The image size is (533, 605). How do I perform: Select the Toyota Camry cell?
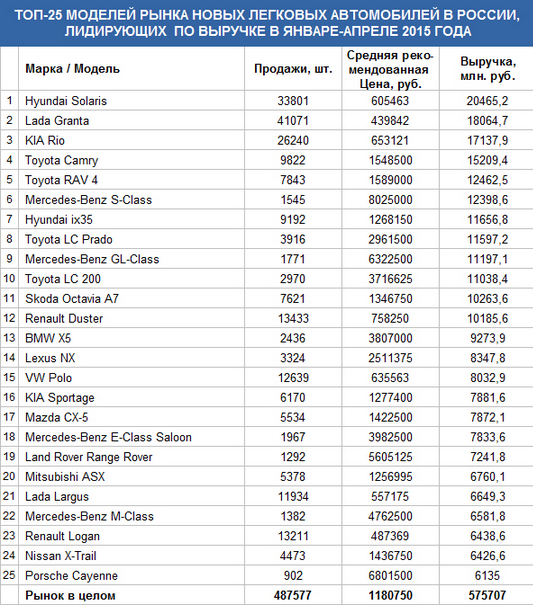[x=61, y=161]
